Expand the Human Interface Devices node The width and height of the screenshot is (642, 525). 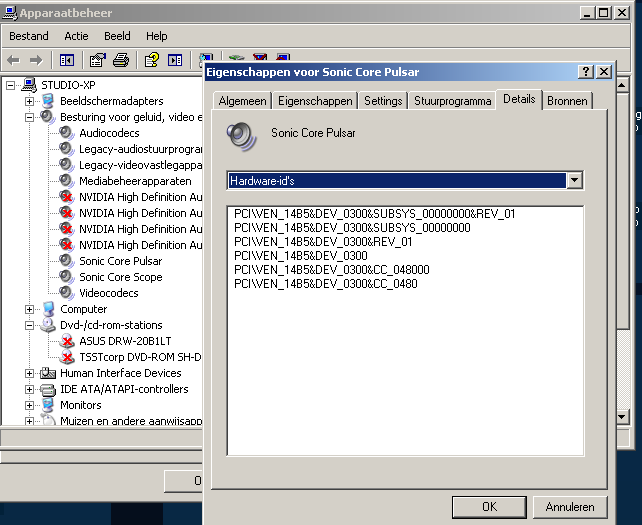tap(30, 373)
